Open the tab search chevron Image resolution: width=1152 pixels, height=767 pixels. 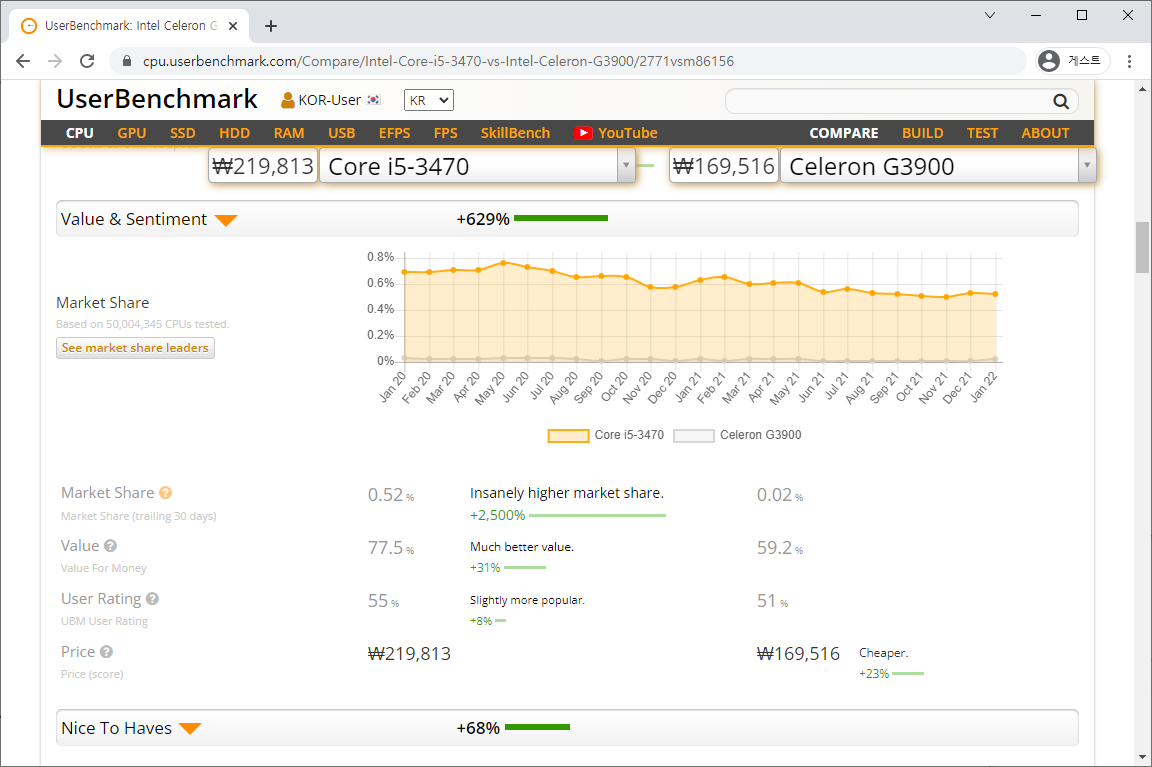pyautogui.click(x=990, y=15)
